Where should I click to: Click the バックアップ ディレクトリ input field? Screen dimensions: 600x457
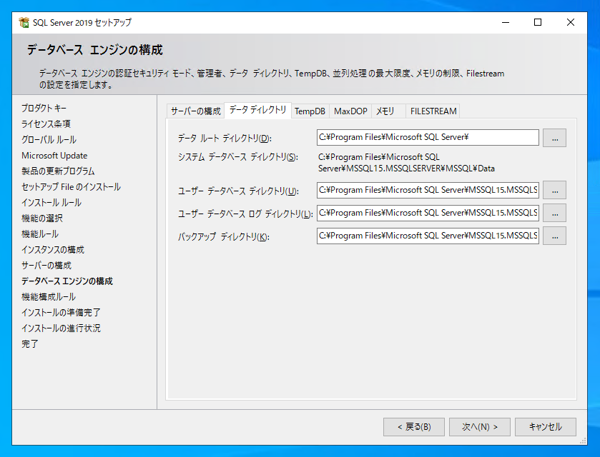click(x=428, y=236)
